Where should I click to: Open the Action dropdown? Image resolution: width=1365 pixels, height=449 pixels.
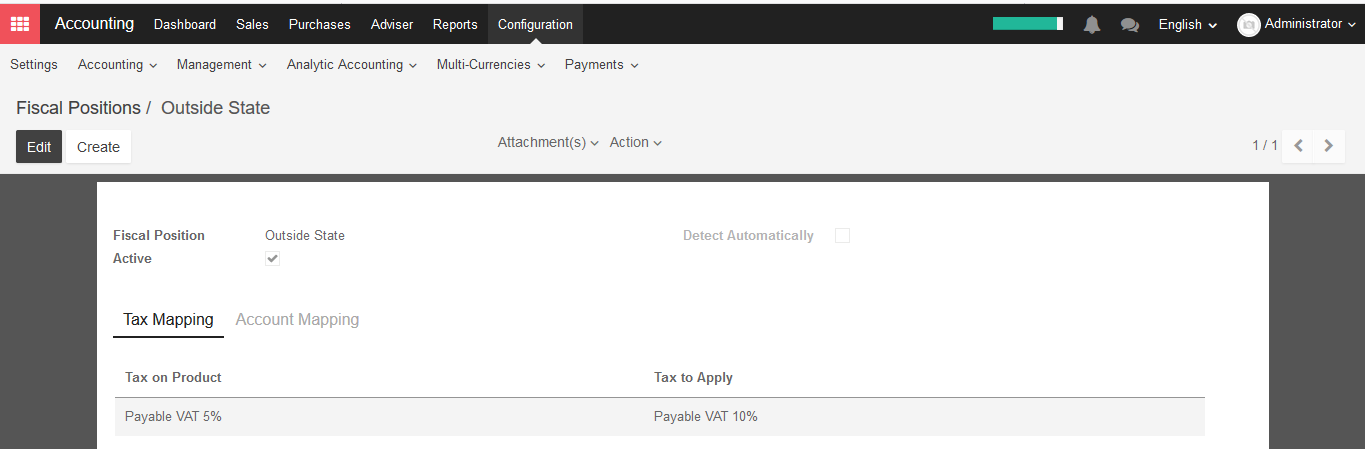636,143
